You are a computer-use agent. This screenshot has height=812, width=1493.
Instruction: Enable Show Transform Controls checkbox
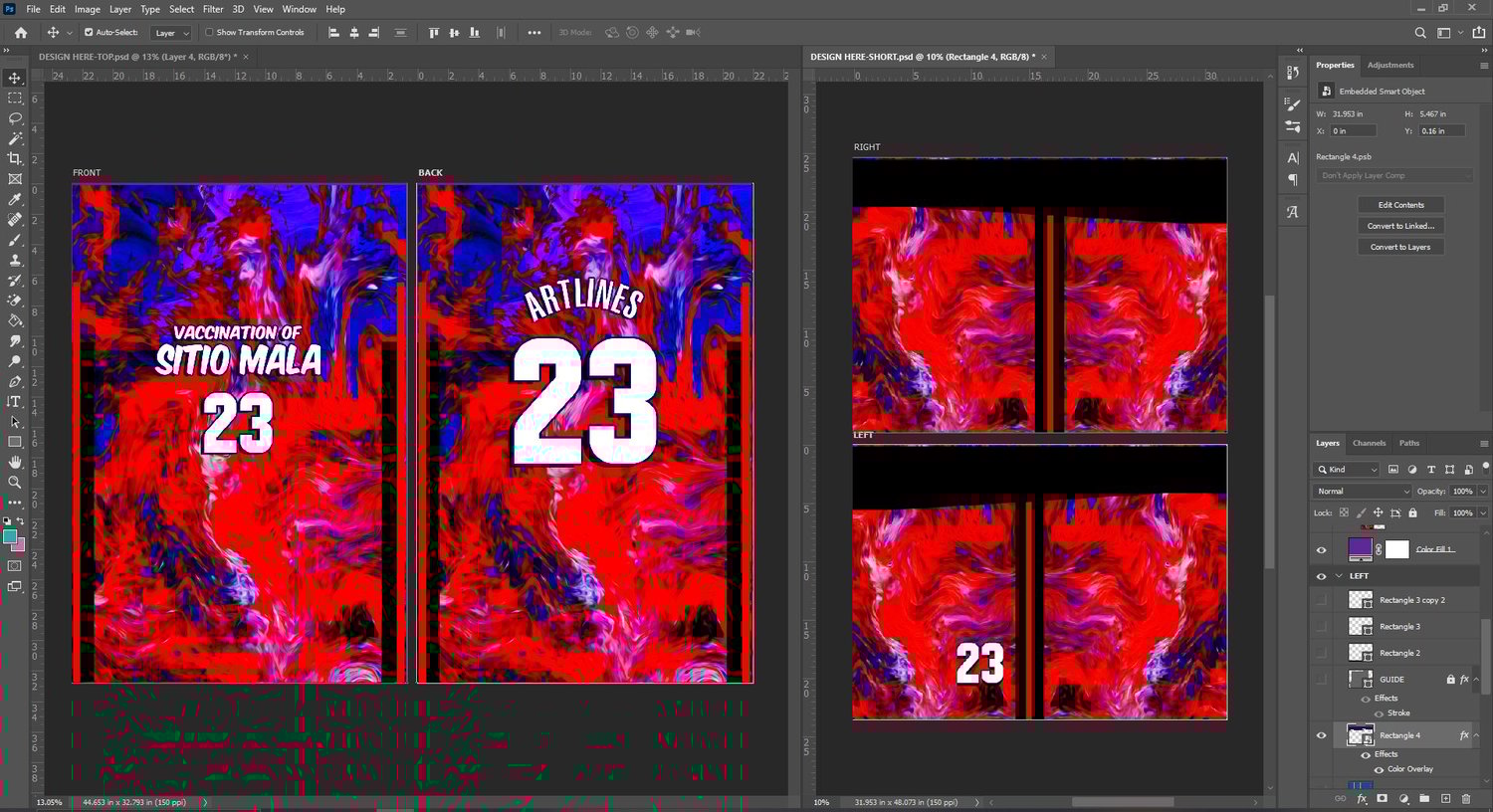209,32
